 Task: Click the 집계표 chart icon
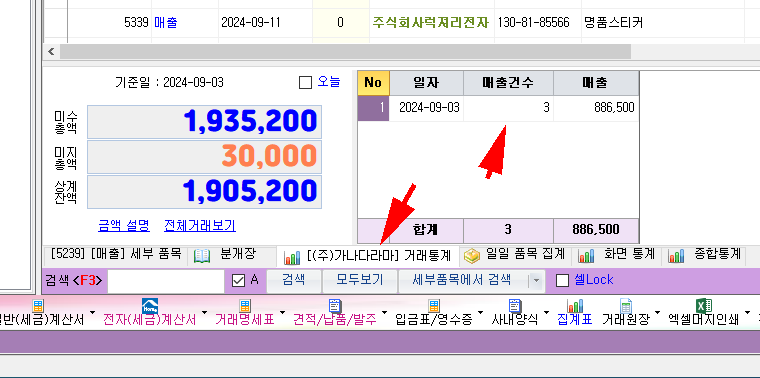575,306
